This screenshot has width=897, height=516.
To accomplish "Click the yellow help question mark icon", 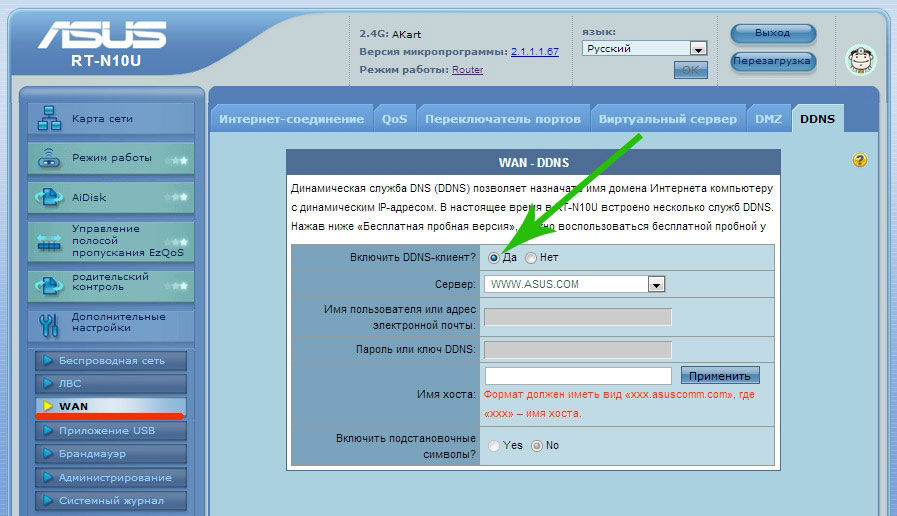I will (859, 160).
